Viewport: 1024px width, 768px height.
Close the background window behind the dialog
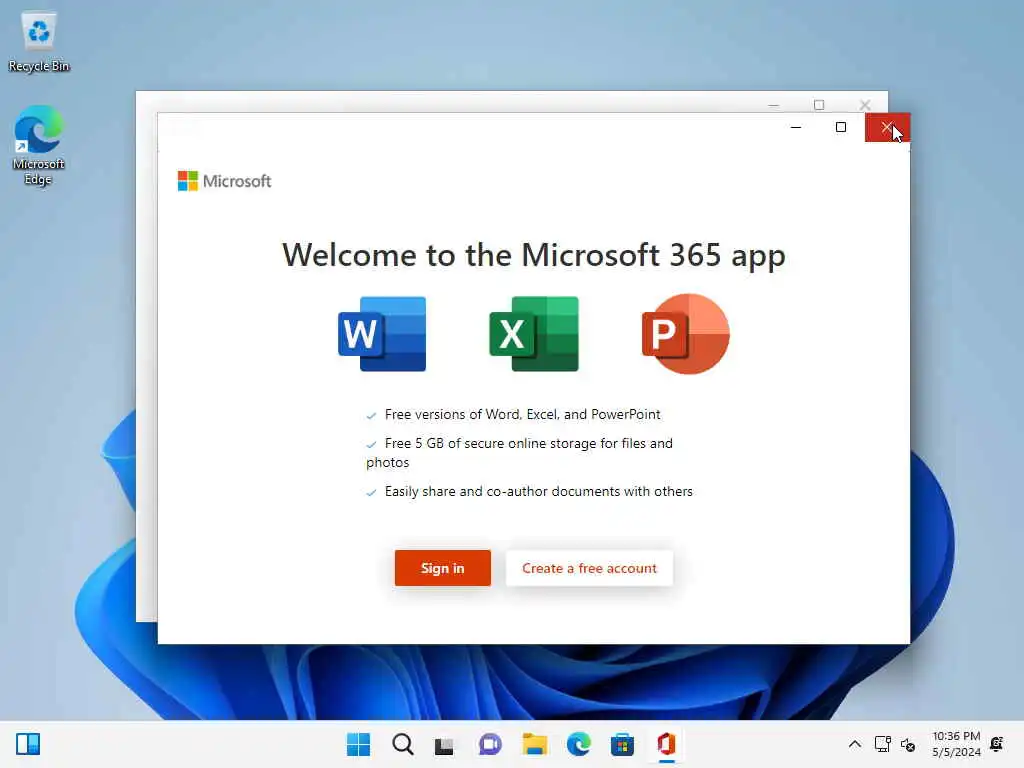(865, 104)
